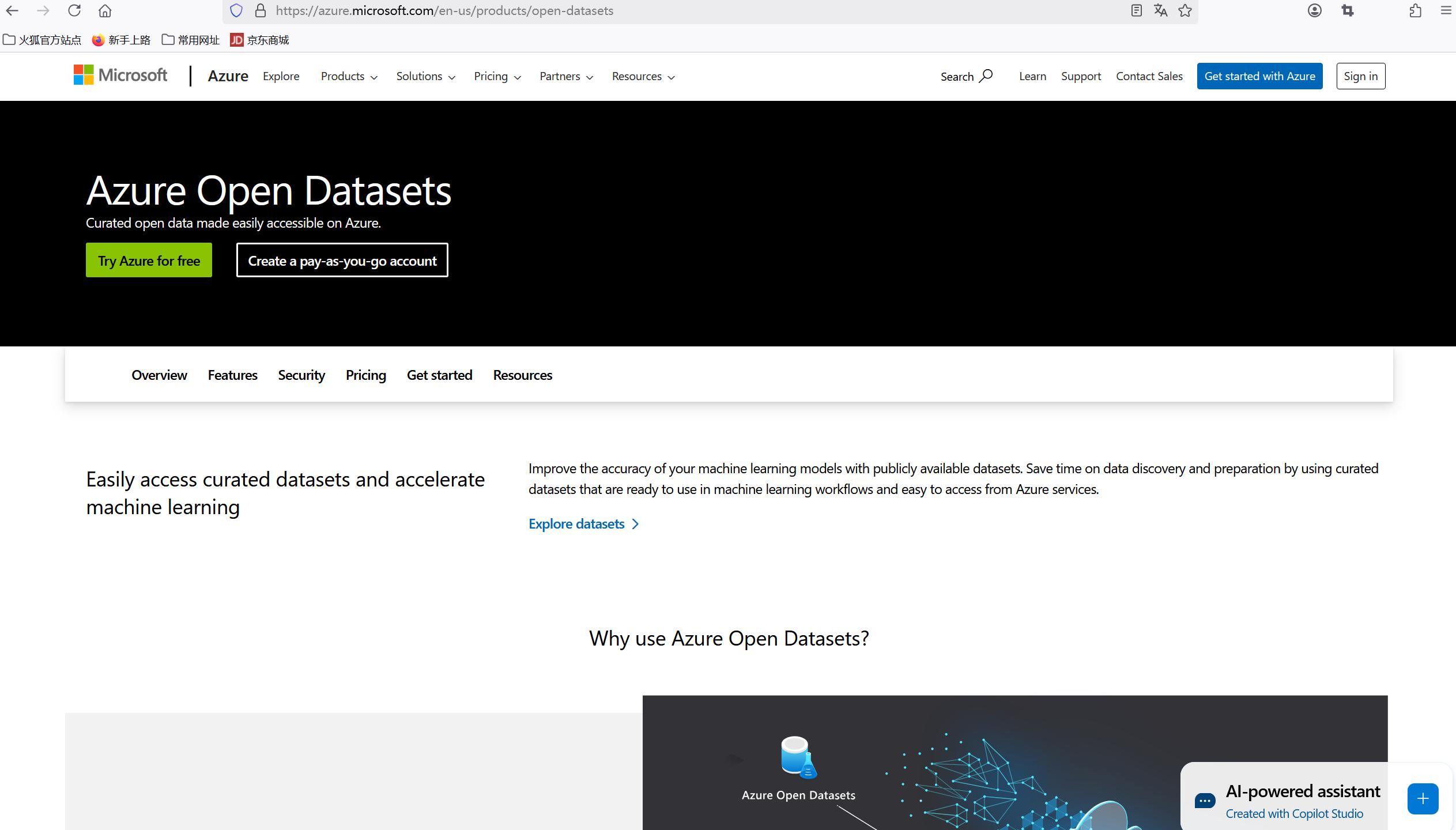Click the Azure brand link

[x=228, y=76]
